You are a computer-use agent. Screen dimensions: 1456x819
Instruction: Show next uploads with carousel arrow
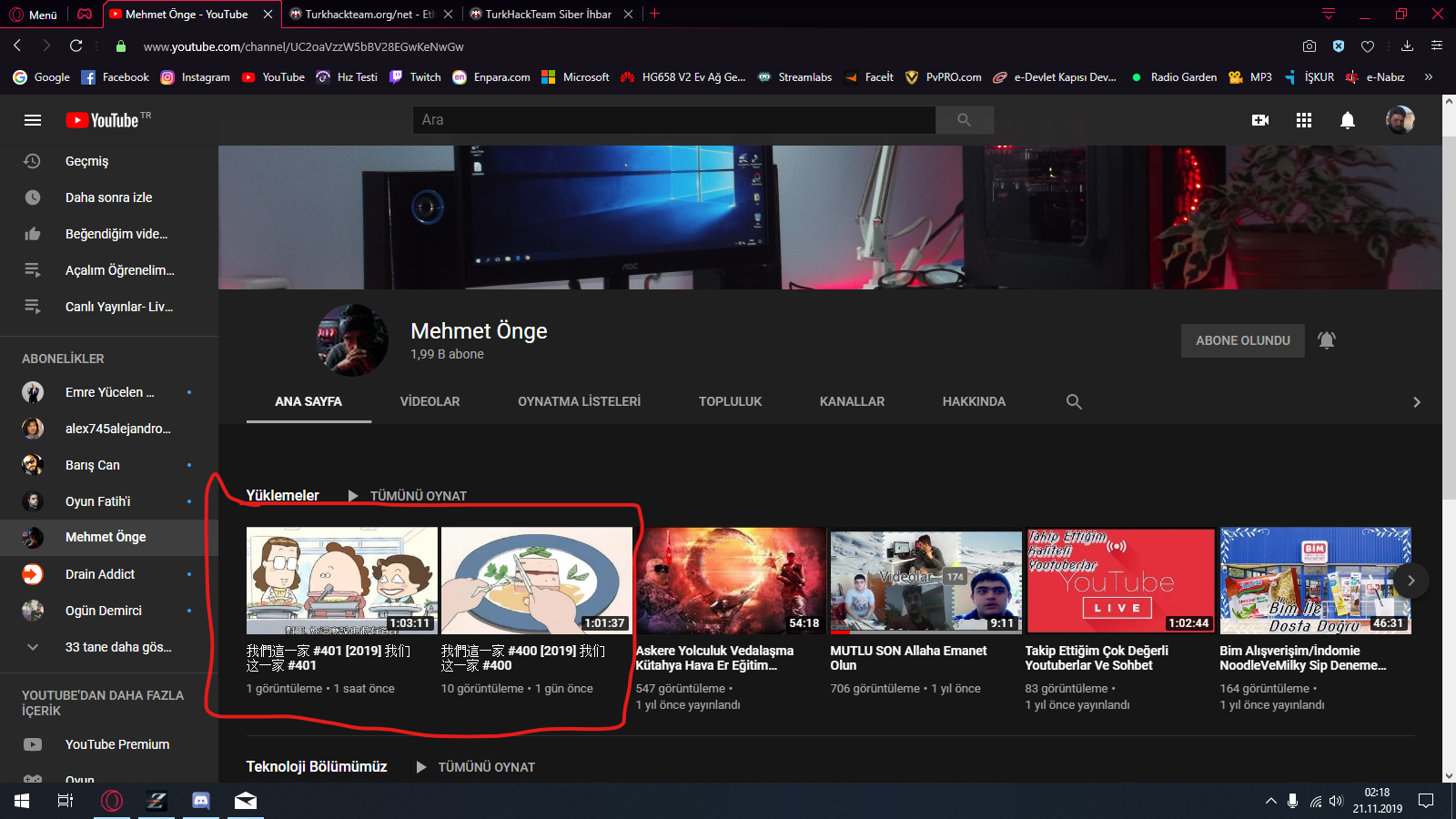click(x=1411, y=581)
